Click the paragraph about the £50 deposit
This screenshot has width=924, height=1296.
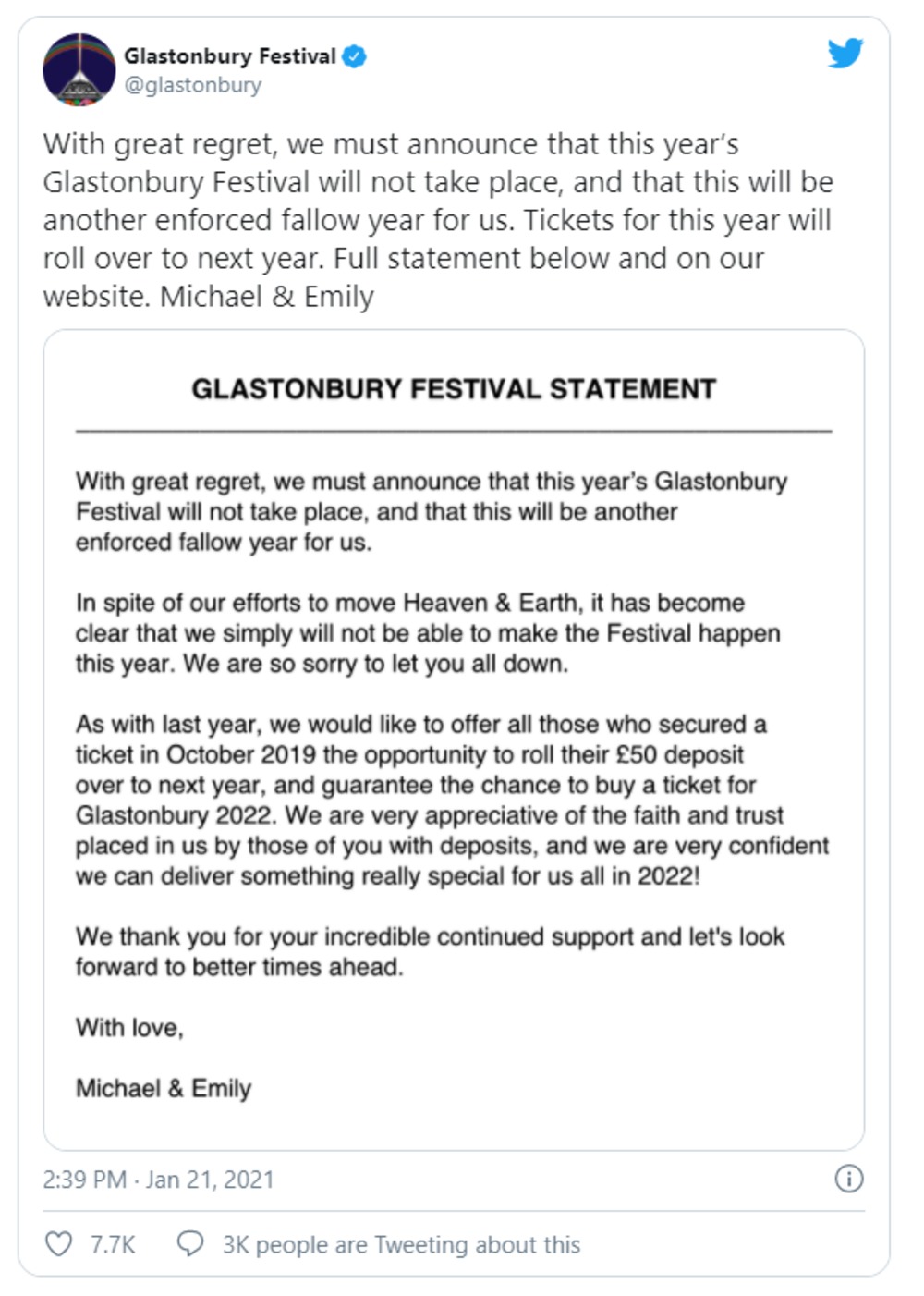point(452,800)
